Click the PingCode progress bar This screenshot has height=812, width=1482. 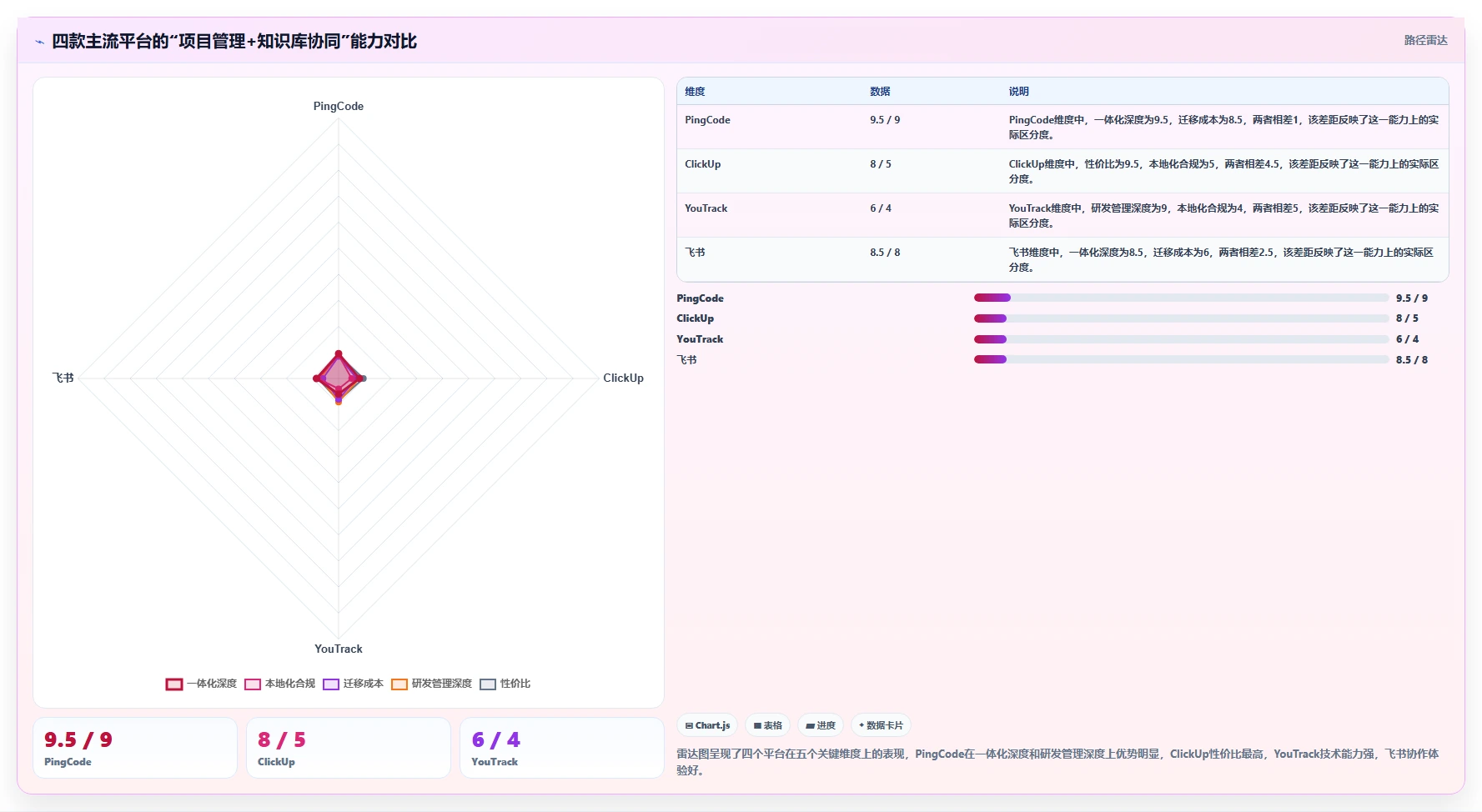tap(1181, 298)
